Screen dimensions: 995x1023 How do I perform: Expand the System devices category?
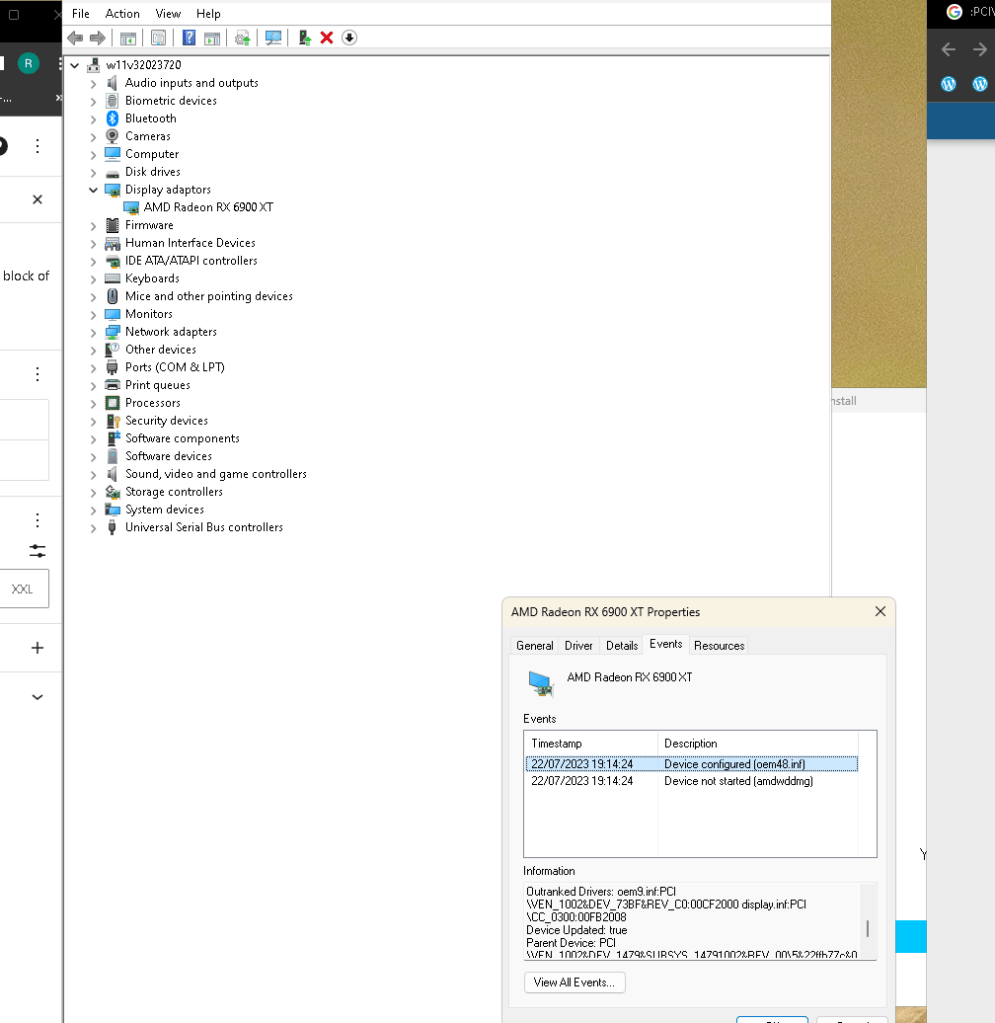click(93, 510)
